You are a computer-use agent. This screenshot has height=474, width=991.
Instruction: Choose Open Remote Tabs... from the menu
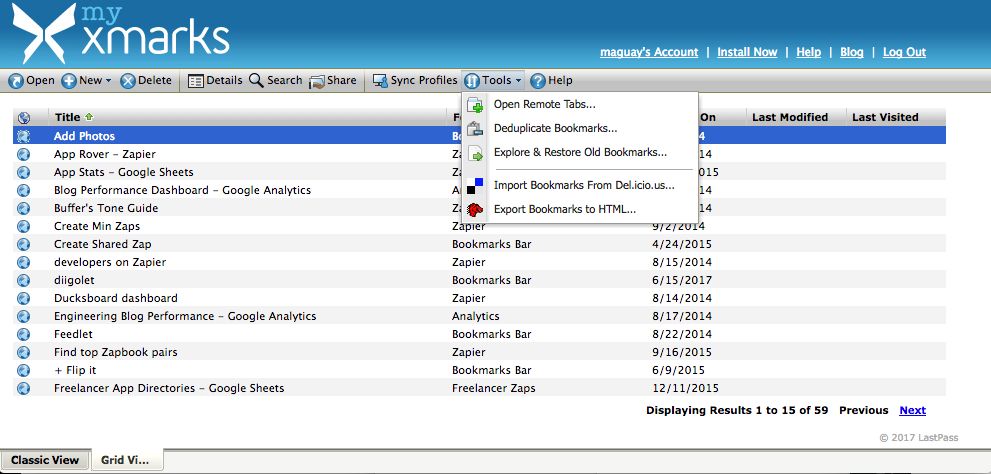click(x=545, y=104)
